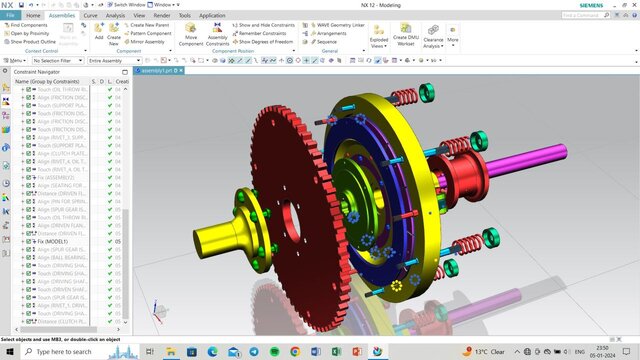640x360 pixels.
Task: Select the Pattern Component tool
Action: [x=148, y=33]
